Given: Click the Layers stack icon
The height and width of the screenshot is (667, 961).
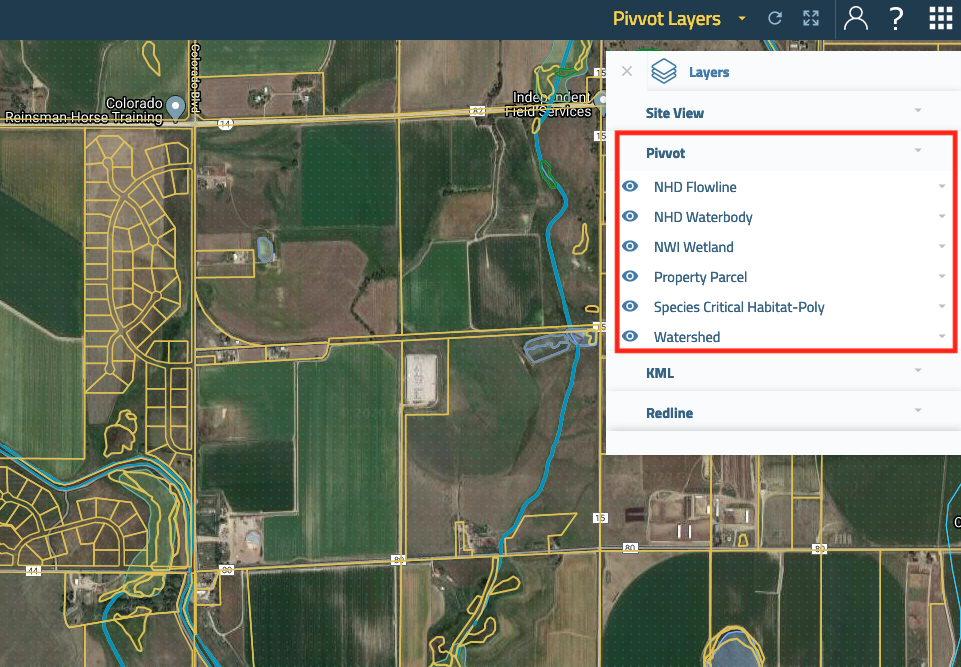Looking at the screenshot, I should click(x=664, y=72).
